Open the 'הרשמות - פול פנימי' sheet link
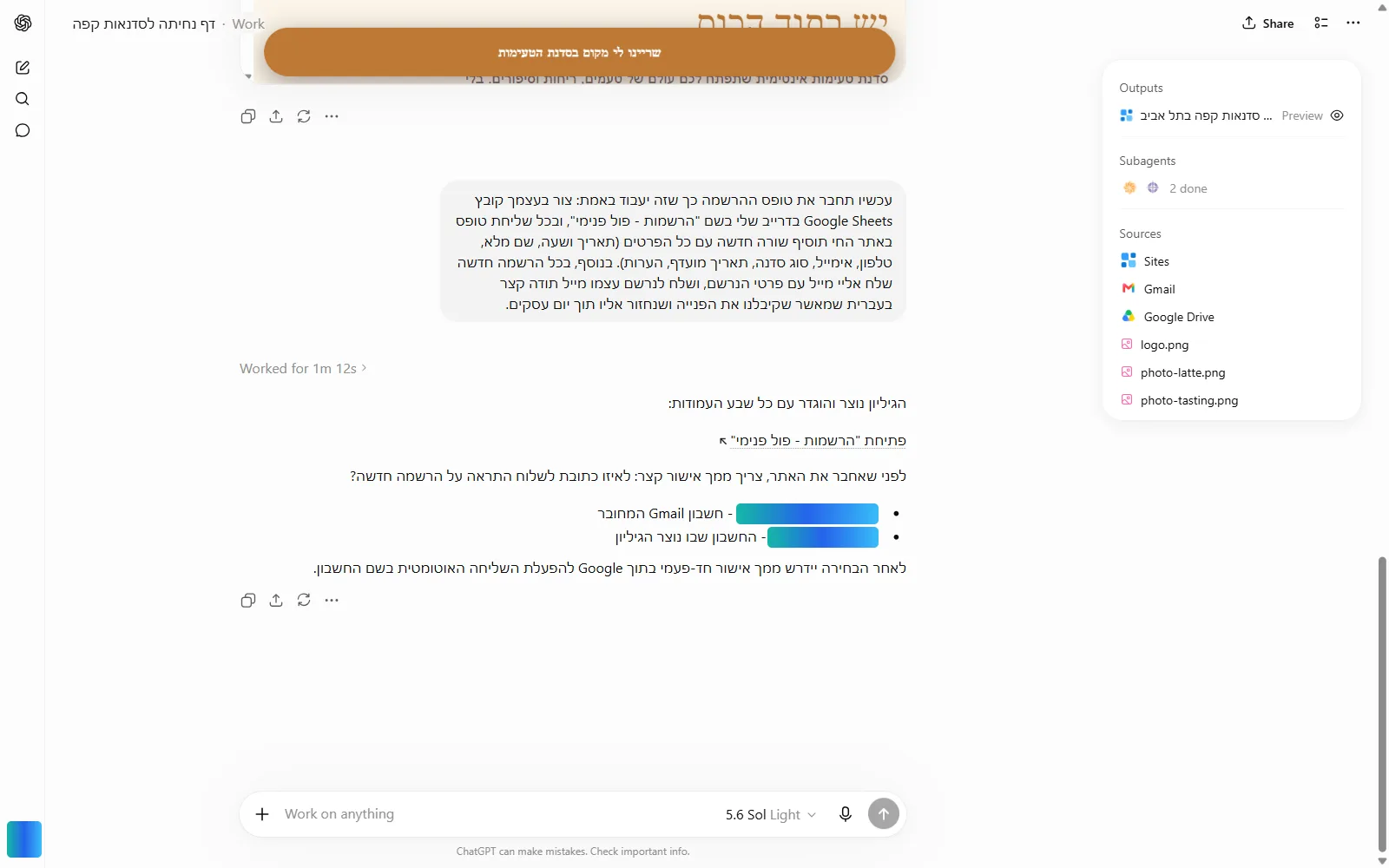Image resolution: width=1389 pixels, height=868 pixels. pos(813,441)
